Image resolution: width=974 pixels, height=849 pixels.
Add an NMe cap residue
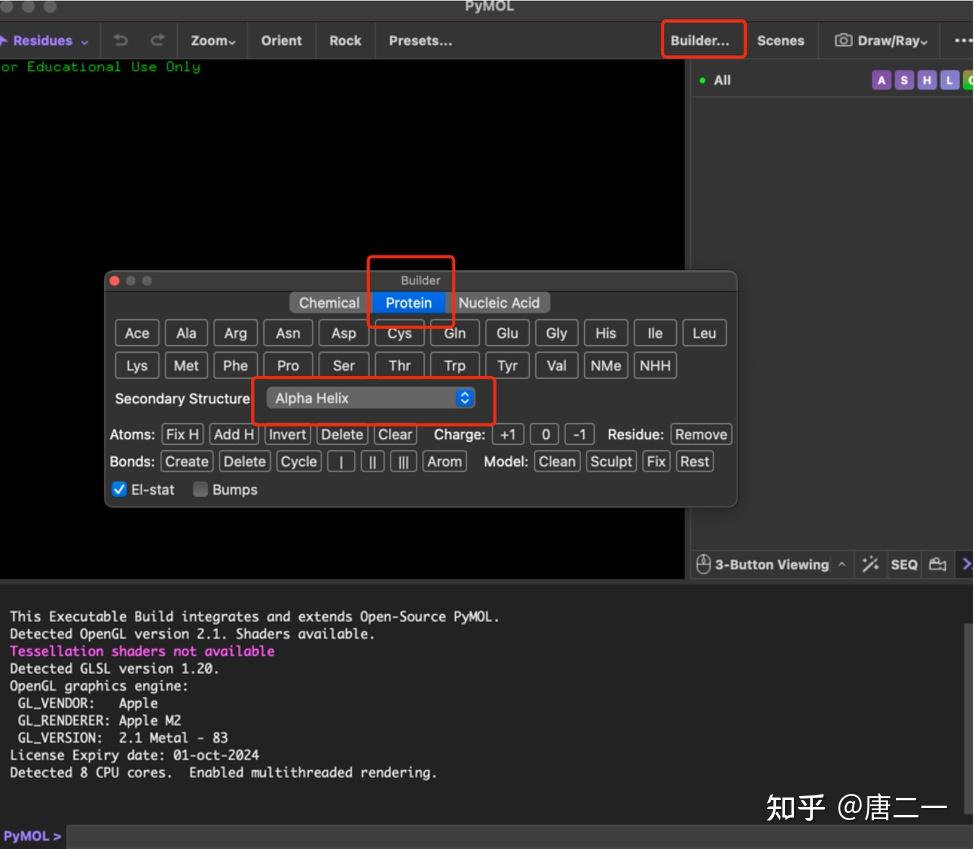(x=606, y=366)
